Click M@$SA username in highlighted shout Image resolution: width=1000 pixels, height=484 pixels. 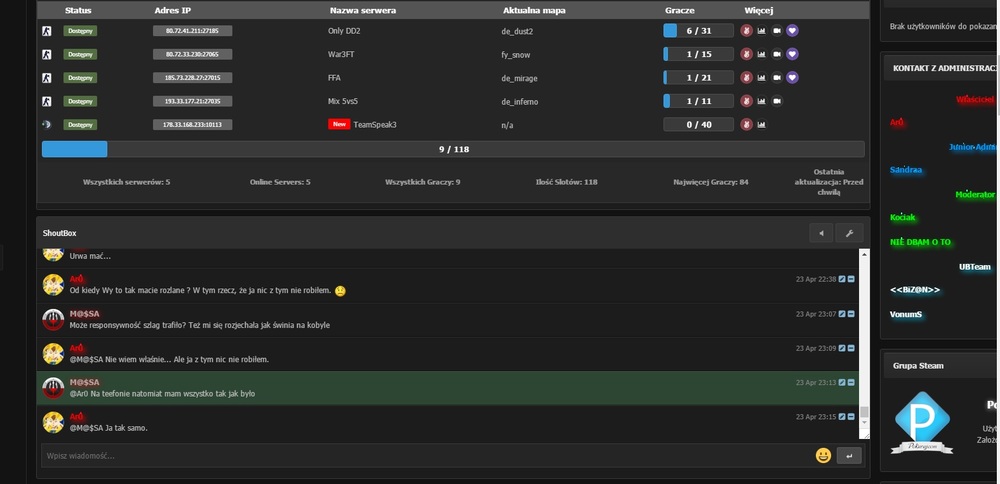tap(85, 382)
